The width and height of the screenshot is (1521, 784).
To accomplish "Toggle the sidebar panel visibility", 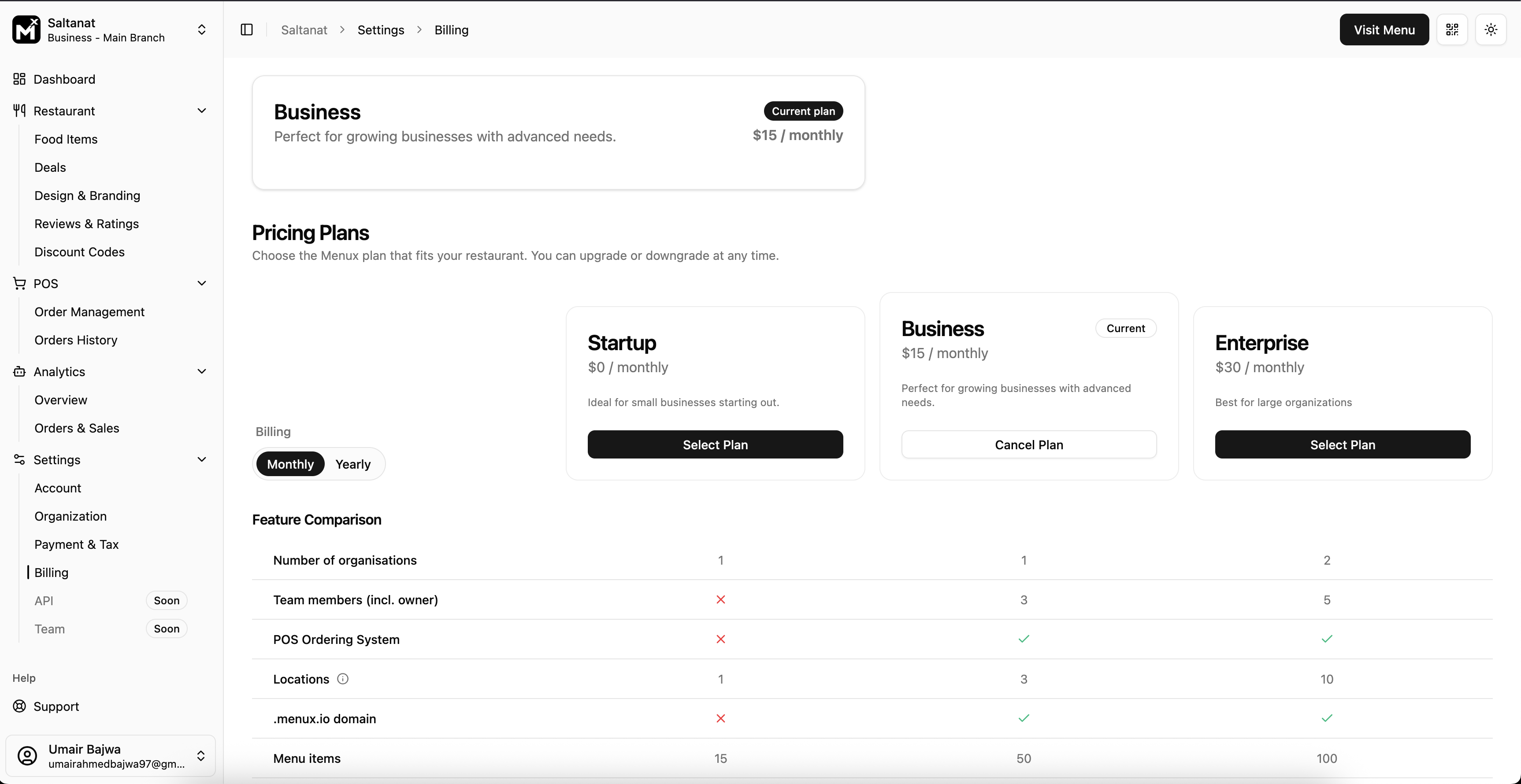I will click(247, 30).
